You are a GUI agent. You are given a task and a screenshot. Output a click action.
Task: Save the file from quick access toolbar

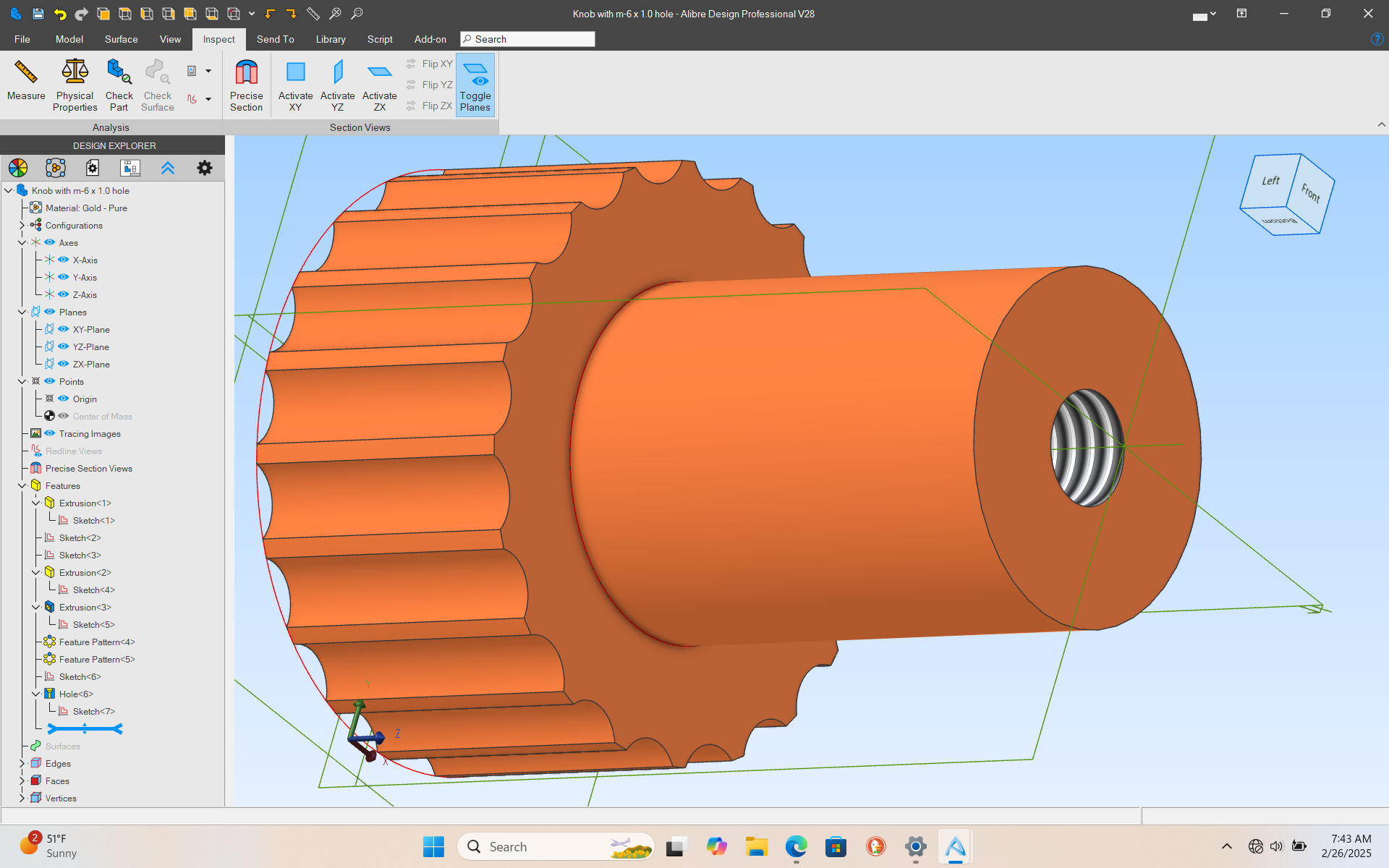38,14
